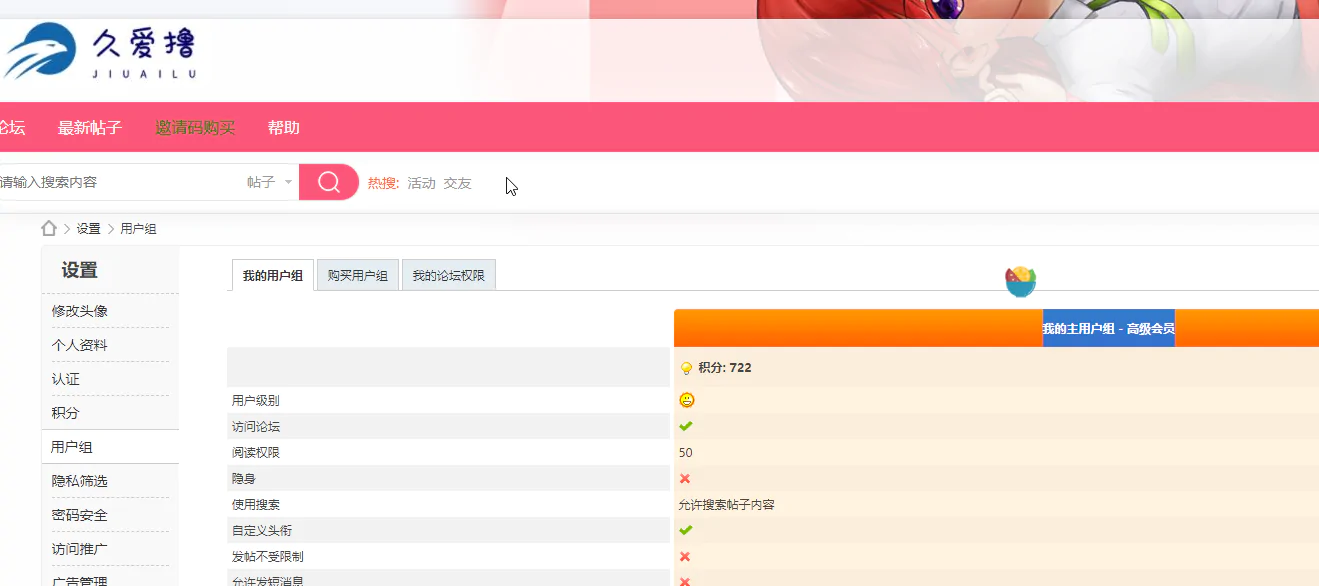
Task: Click the 交友 hot search link
Action: (457, 183)
